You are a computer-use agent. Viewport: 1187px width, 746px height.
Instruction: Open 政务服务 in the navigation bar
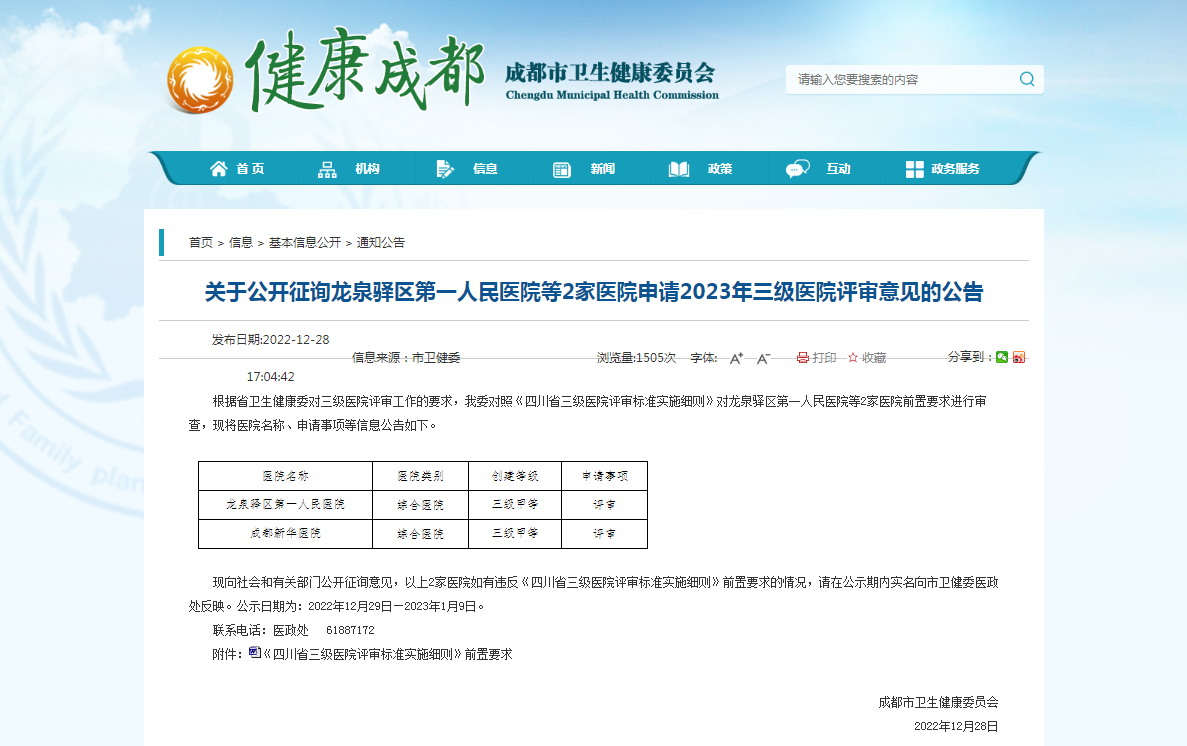pyautogui.click(x=942, y=169)
